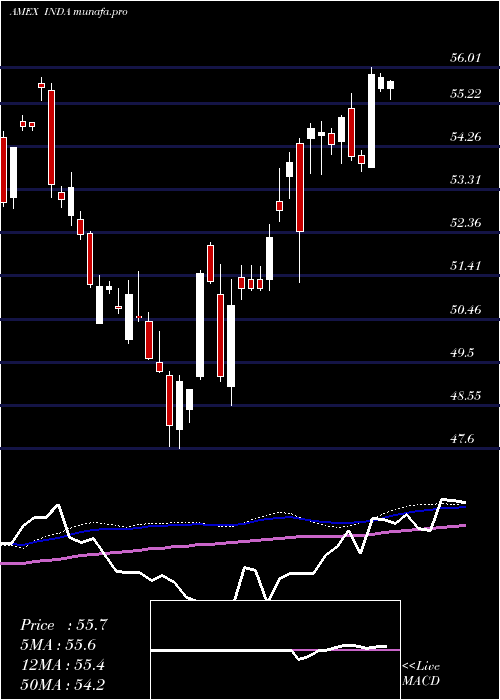Click the 5MA : 55.6 value
This screenshot has width=500, height=700.
coord(58,645)
